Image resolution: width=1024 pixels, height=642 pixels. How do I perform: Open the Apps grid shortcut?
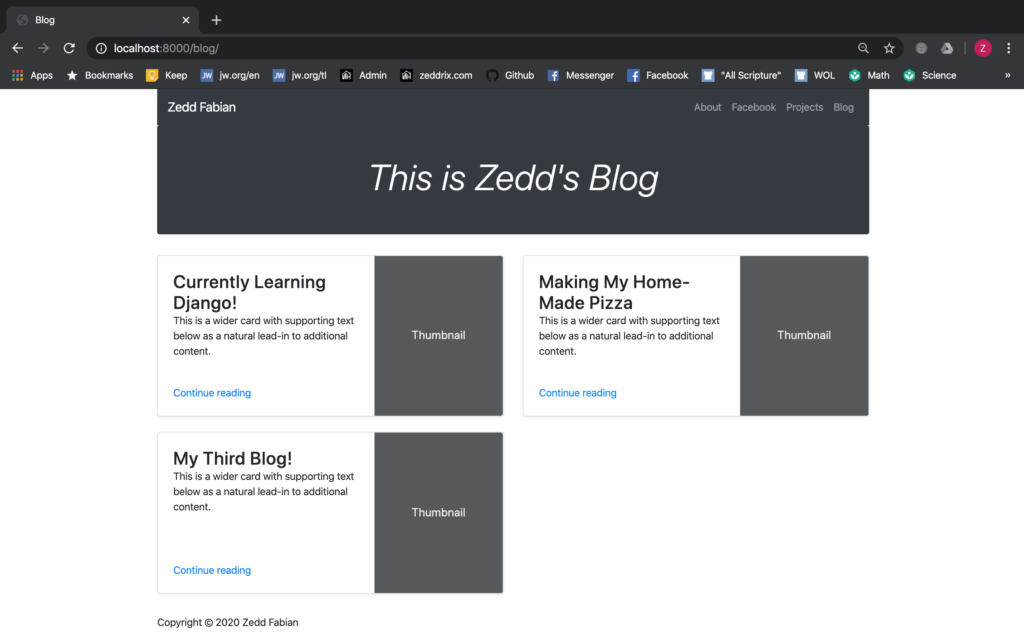(32, 75)
